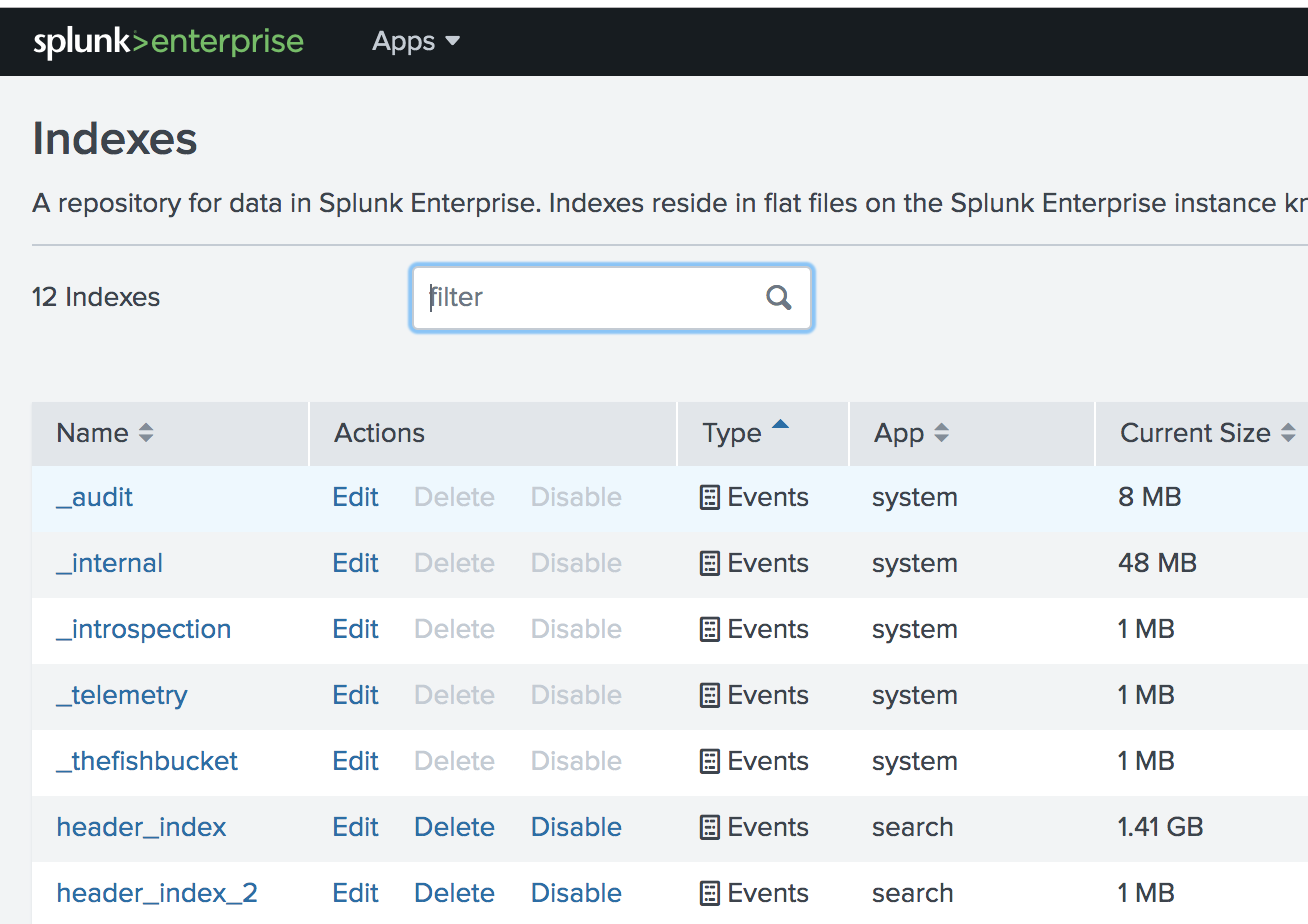
Task: Edit the header_index_2 index
Action: tap(355, 893)
